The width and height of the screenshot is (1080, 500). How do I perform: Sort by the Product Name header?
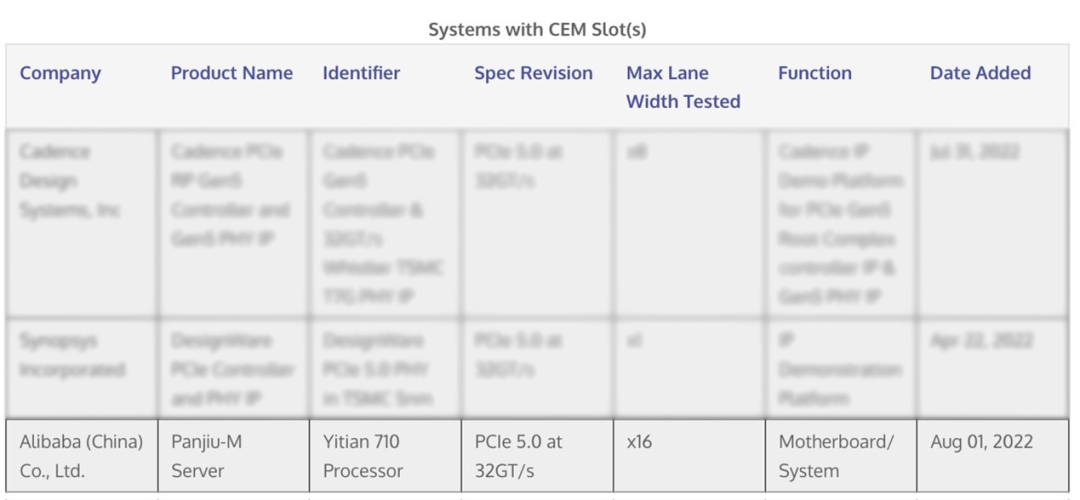coord(231,73)
